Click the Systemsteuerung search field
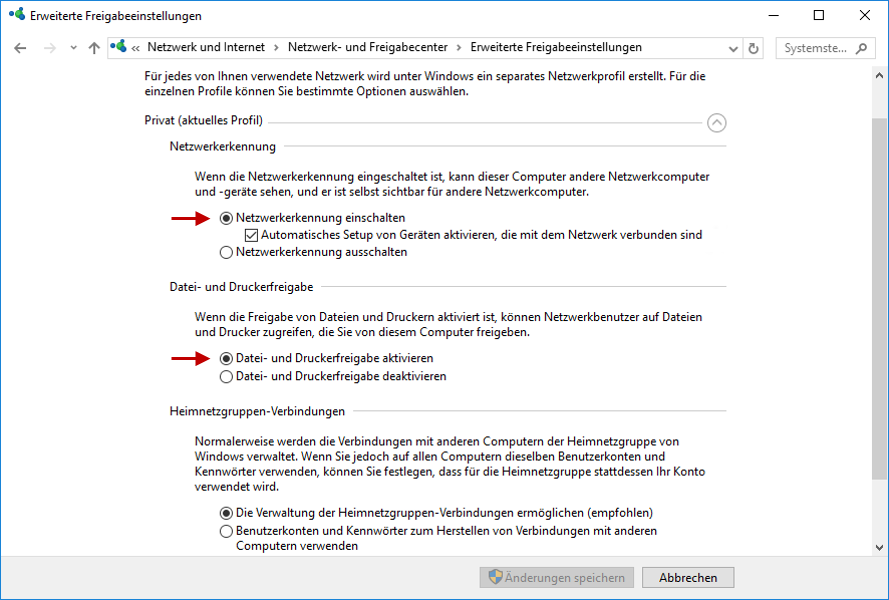The height and width of the screenshot is (600, 889). [x=816, y=48]
